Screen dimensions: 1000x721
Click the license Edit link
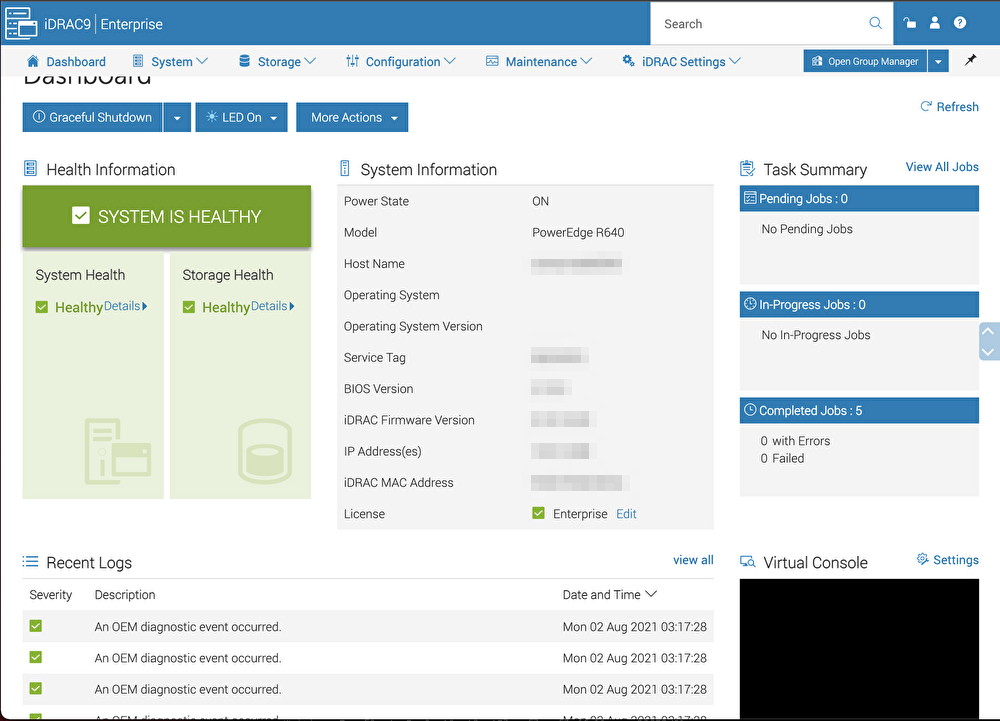626,514
